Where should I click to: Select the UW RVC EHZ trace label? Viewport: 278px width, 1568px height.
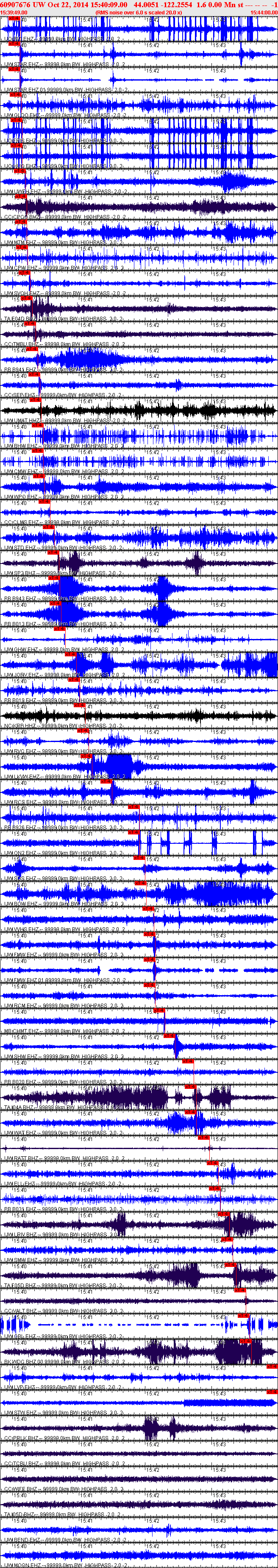(63, 751)
